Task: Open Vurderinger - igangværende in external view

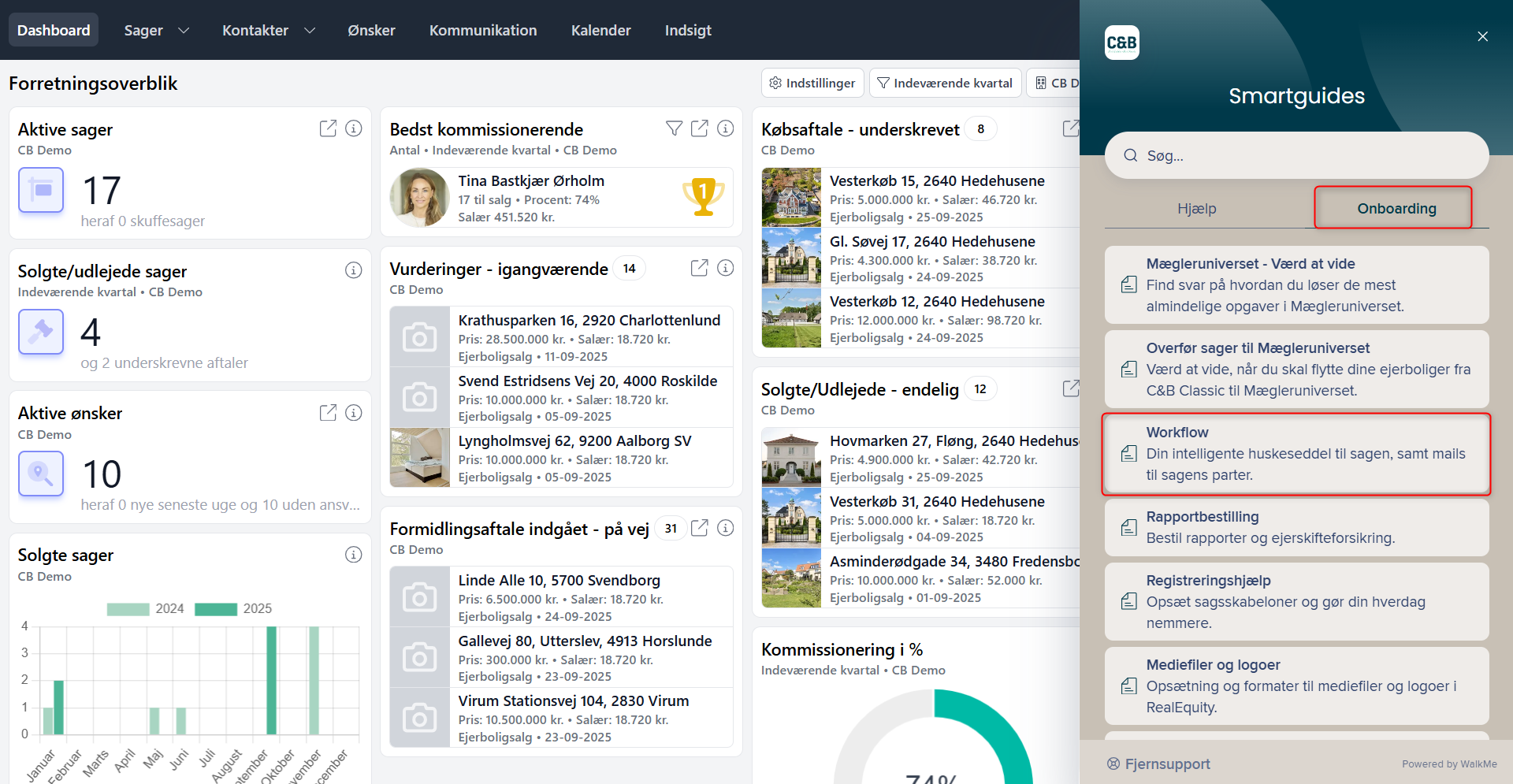Action: pyautogui.click(x=699, y=268)
